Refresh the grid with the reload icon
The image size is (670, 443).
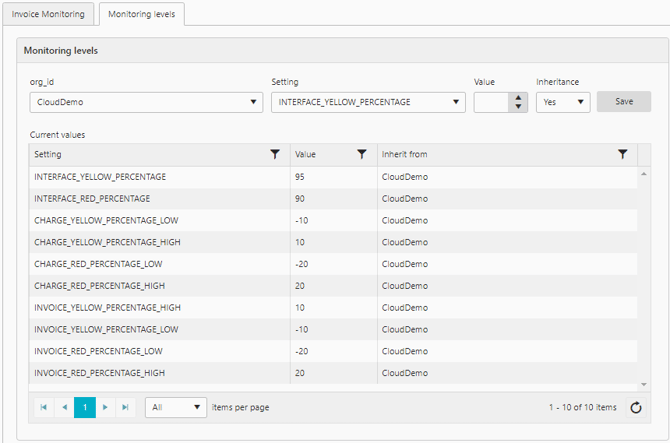click(x=636, y=408)
